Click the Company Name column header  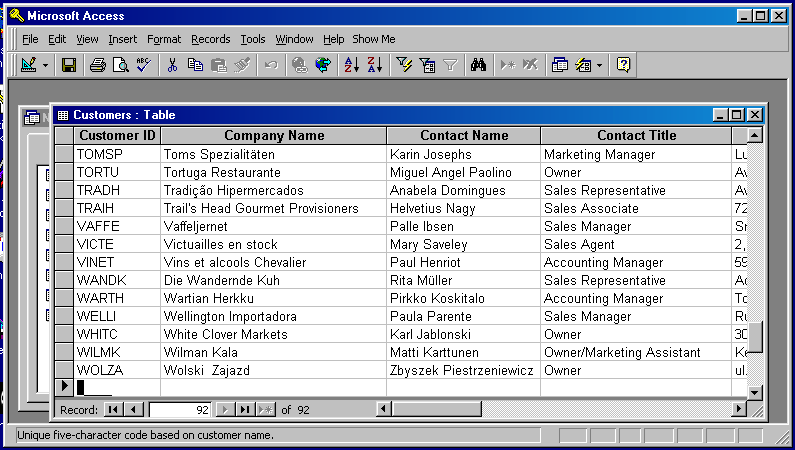coord(273,135)
